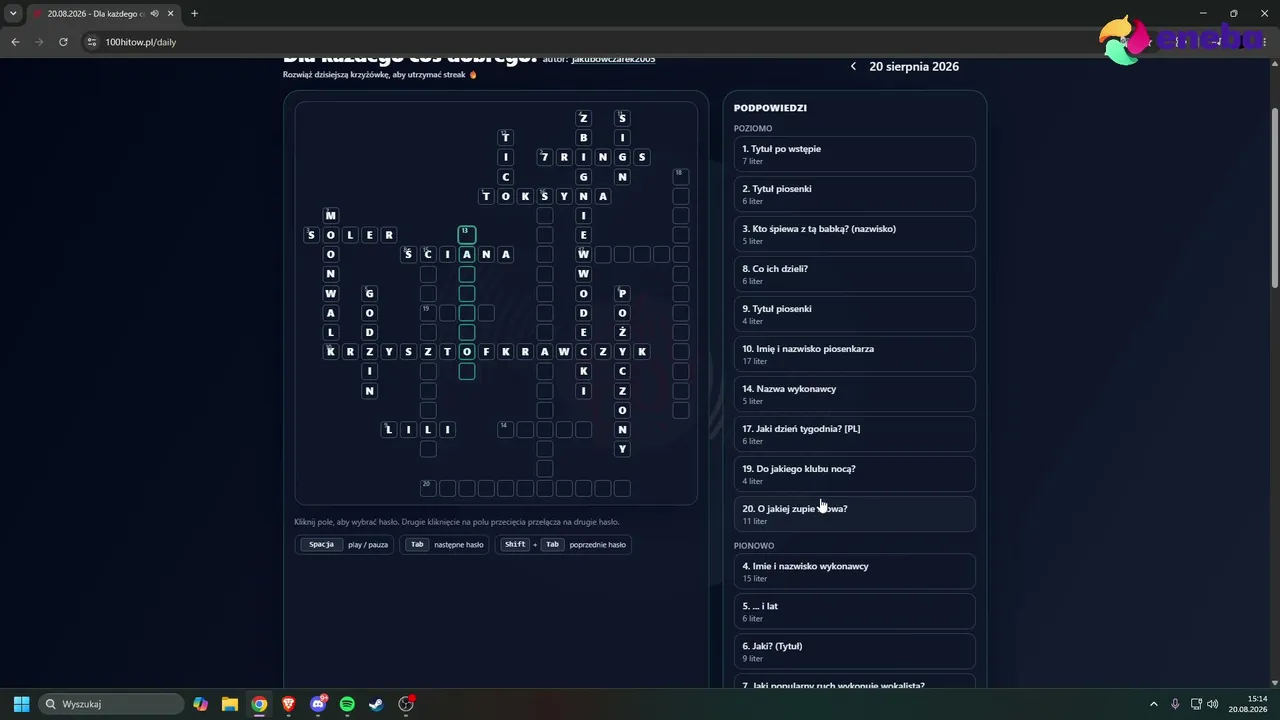This screenshot has width=1280, height=720.
Task: Select clue 10. Imię i nazwisko piosenkarza
Action: pos(854,354)
